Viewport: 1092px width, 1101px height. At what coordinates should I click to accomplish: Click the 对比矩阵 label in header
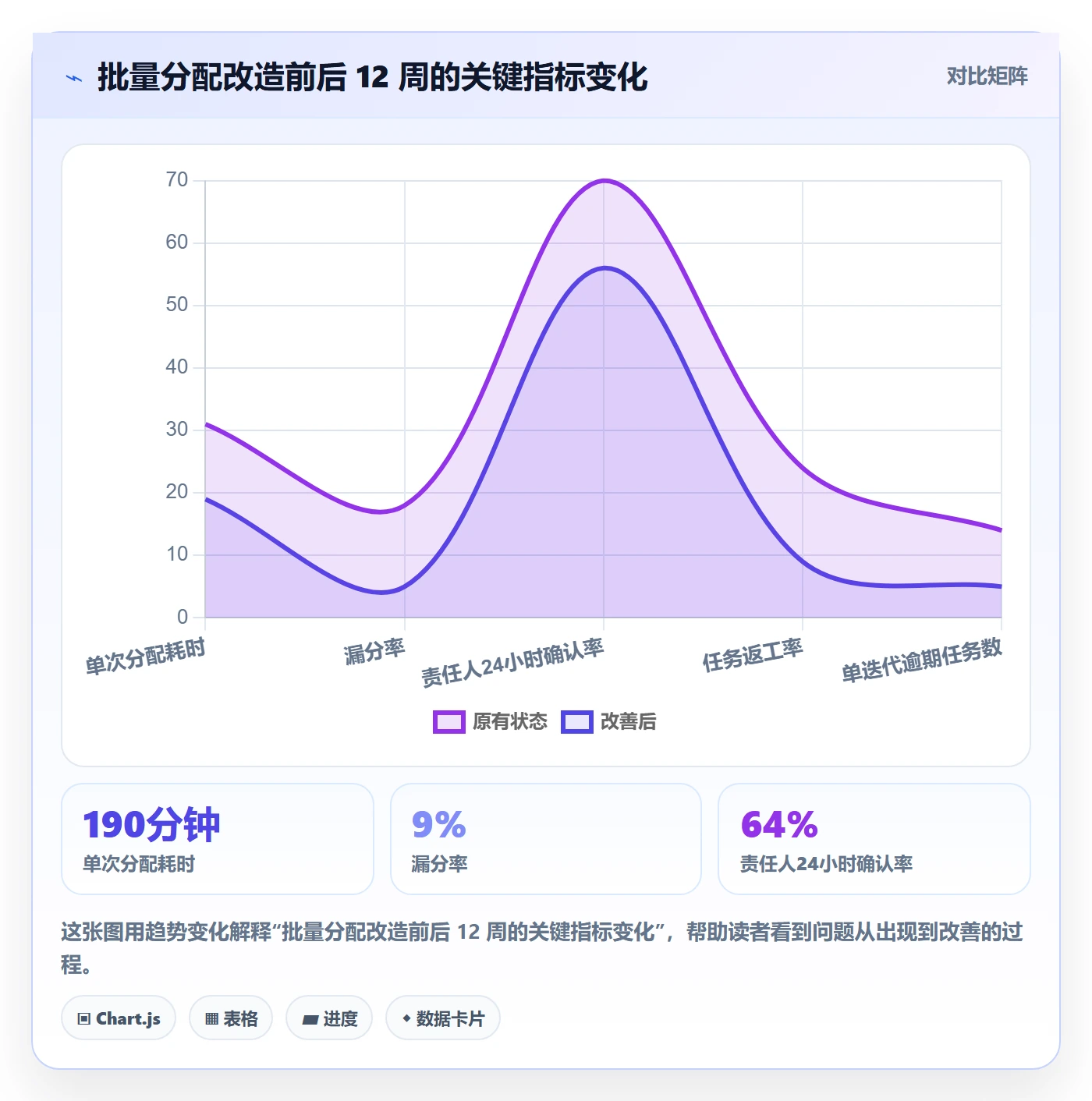coord(987,76)
